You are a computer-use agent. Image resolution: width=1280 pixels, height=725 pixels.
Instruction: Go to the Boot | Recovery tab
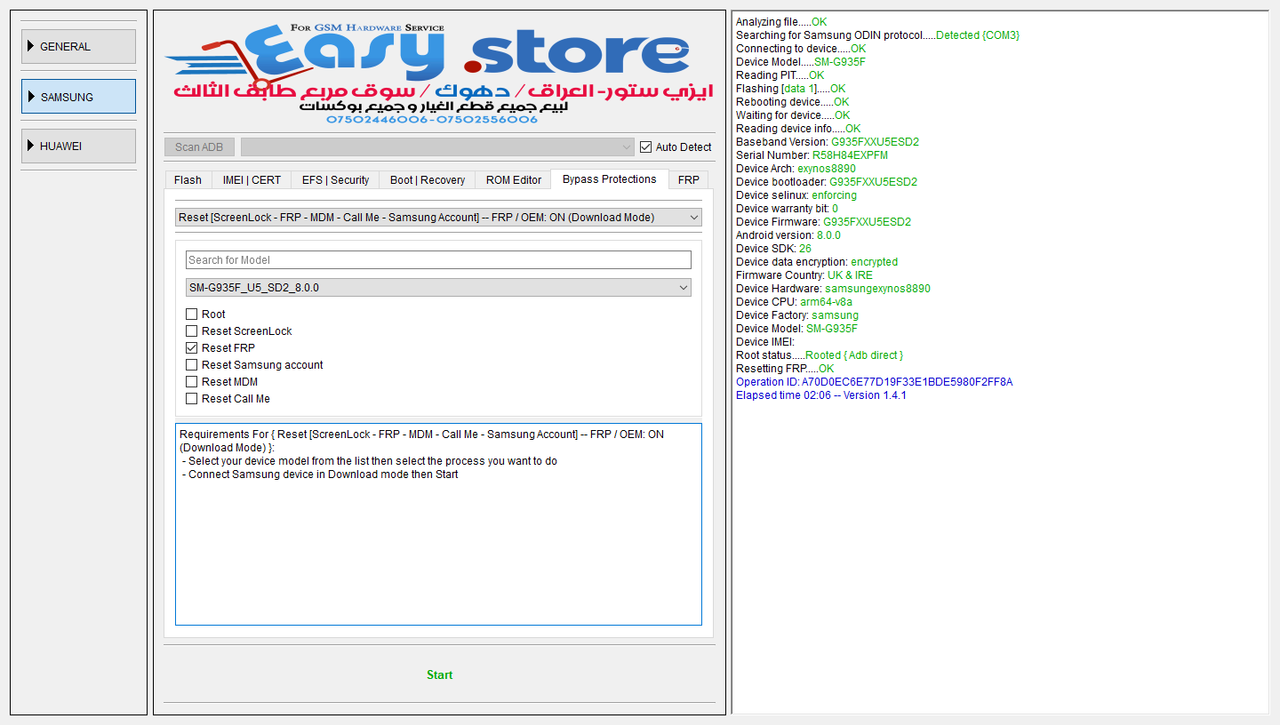(427, 180)
